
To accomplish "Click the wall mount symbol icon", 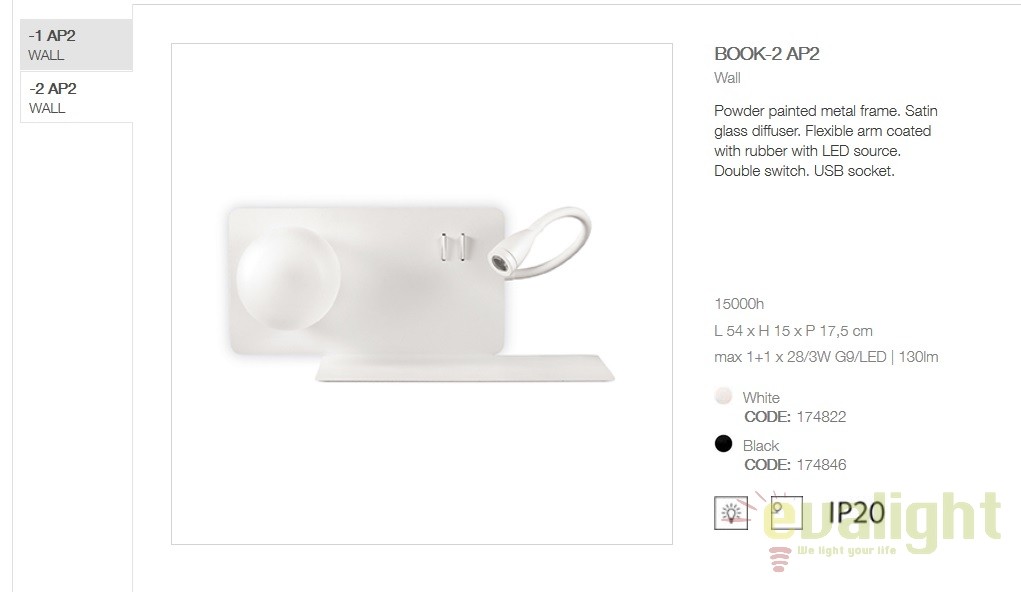I will tap(787, 513).
